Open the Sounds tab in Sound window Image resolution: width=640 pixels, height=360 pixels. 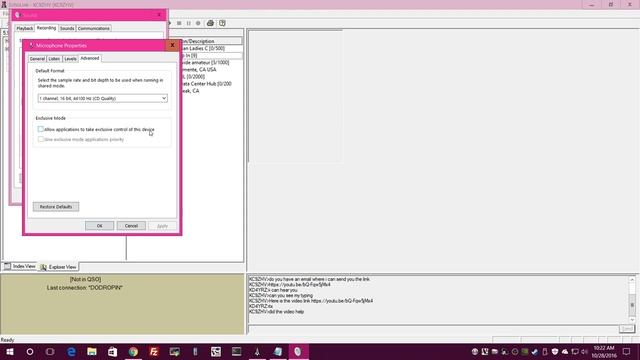pyautogui.click(x=67, y=28)
